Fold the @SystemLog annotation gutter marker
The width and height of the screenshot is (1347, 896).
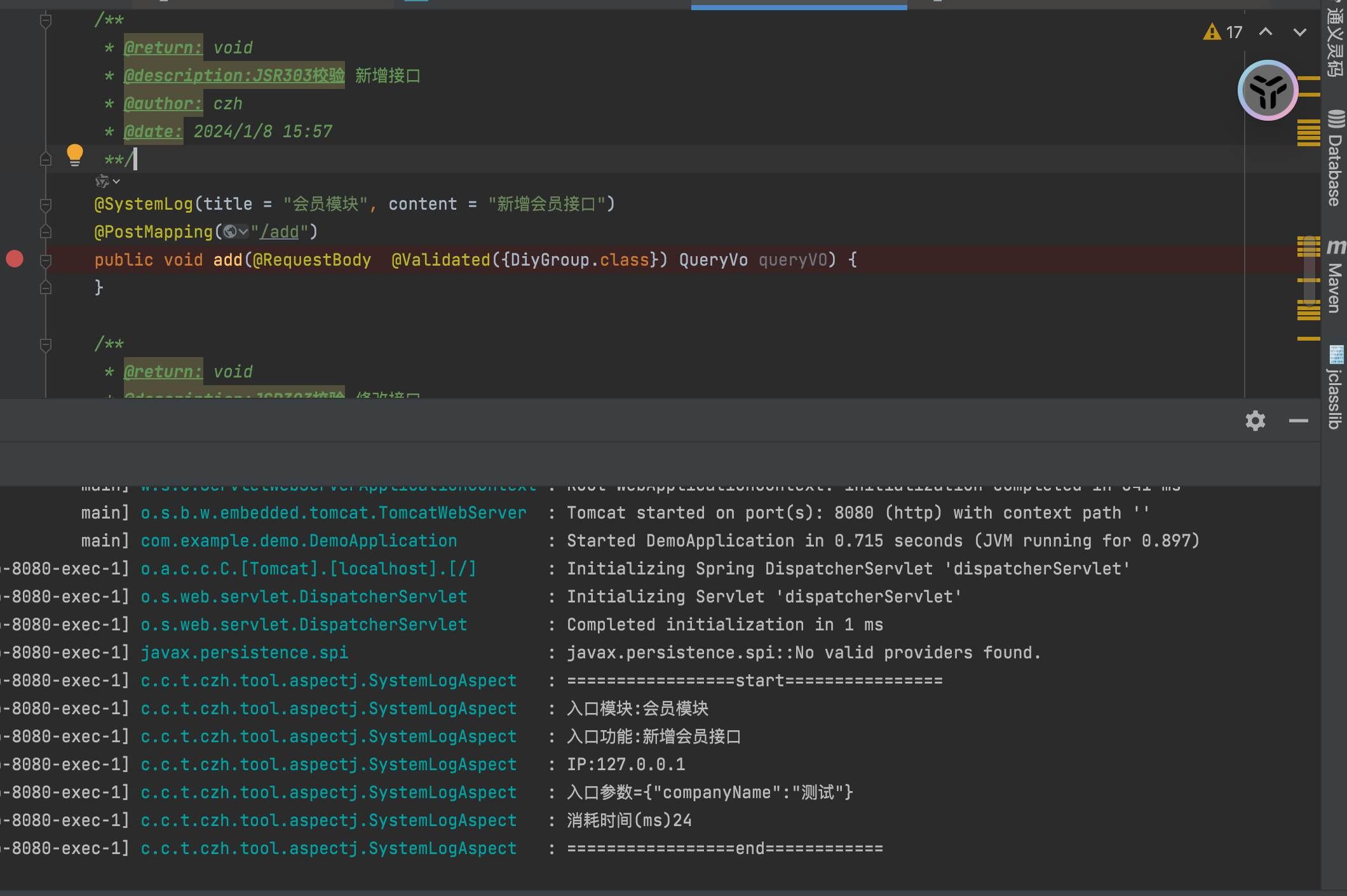[46, 205]
